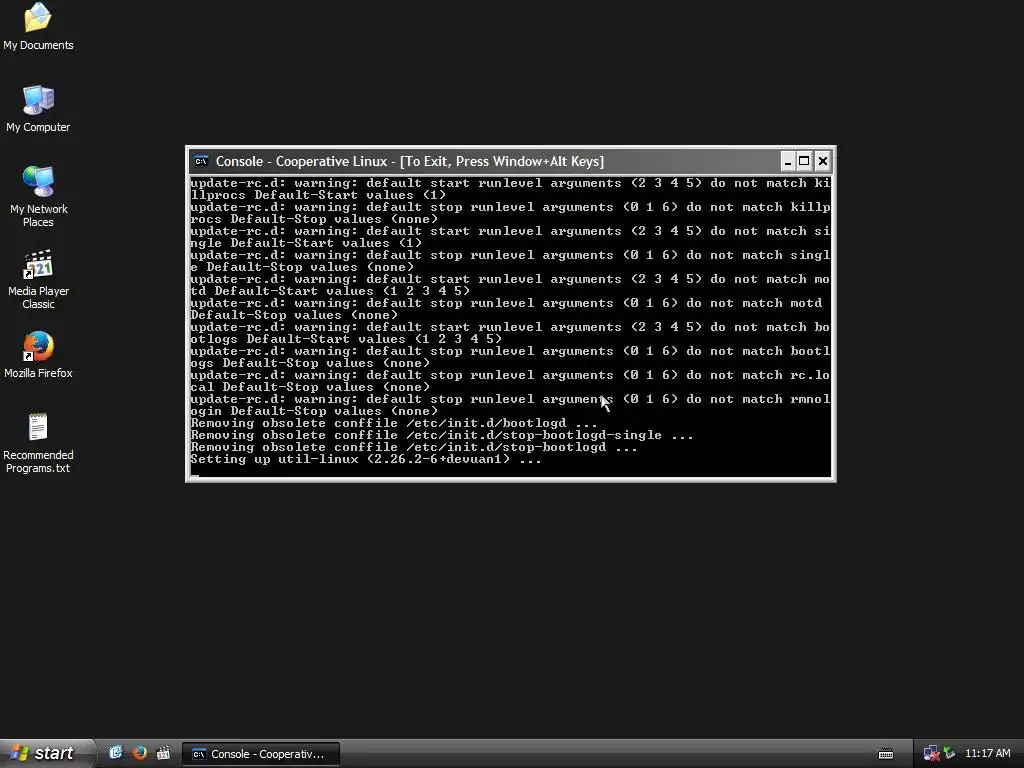Click the line 'Setting up util-linux (2.26.2-6+devuan1) ...'
The image size is (1024, 768).
tap(366, 459)
